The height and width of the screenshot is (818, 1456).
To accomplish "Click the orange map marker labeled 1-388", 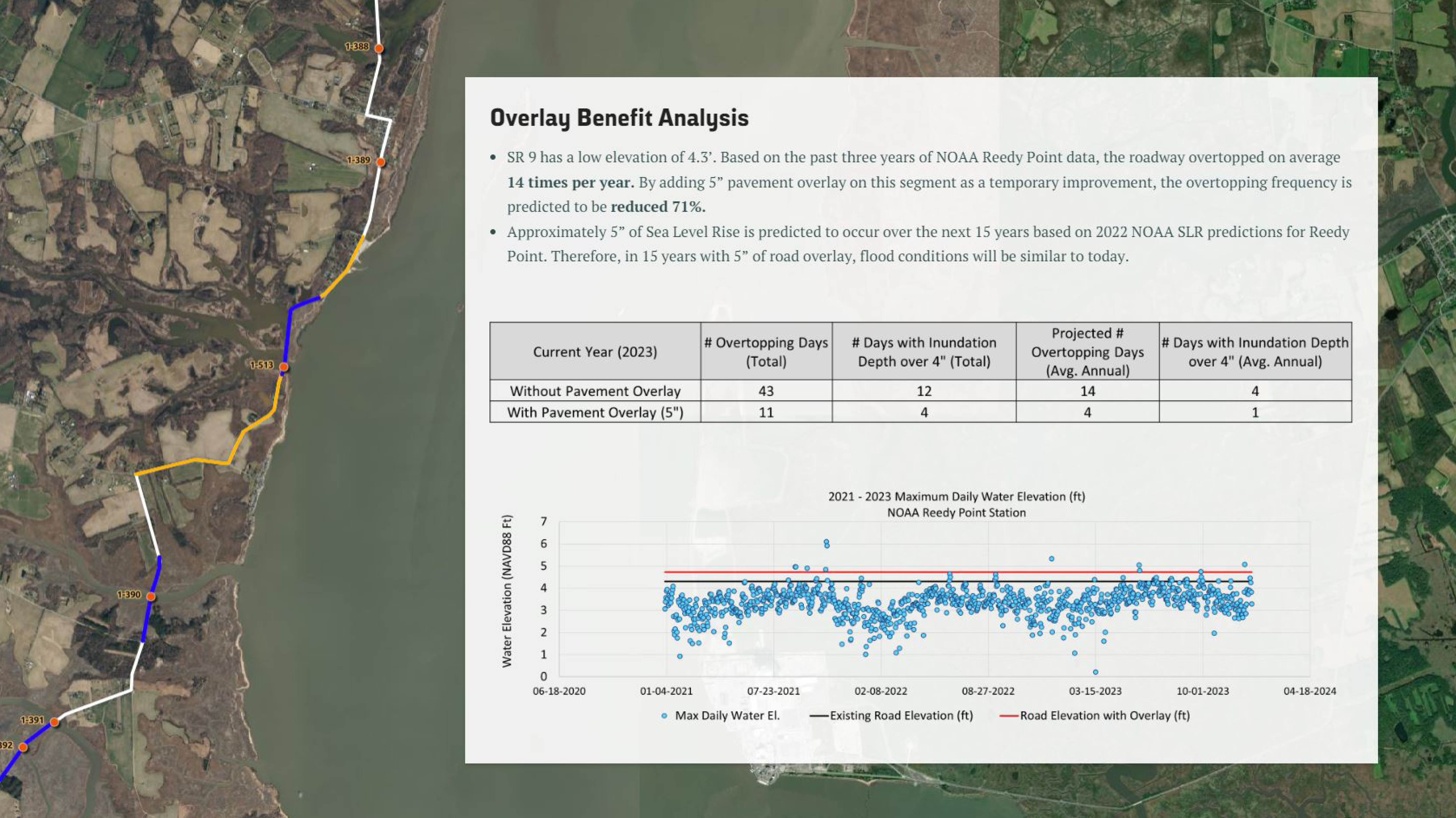I will coord(379,49).
